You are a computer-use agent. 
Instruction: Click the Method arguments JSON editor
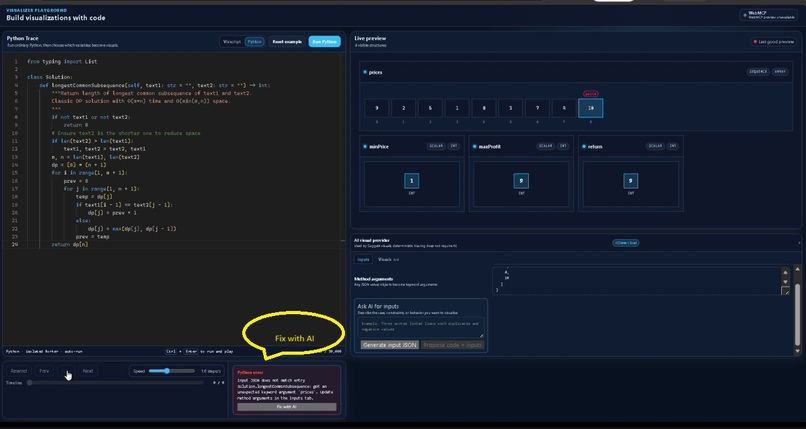[x=636, y=281]
